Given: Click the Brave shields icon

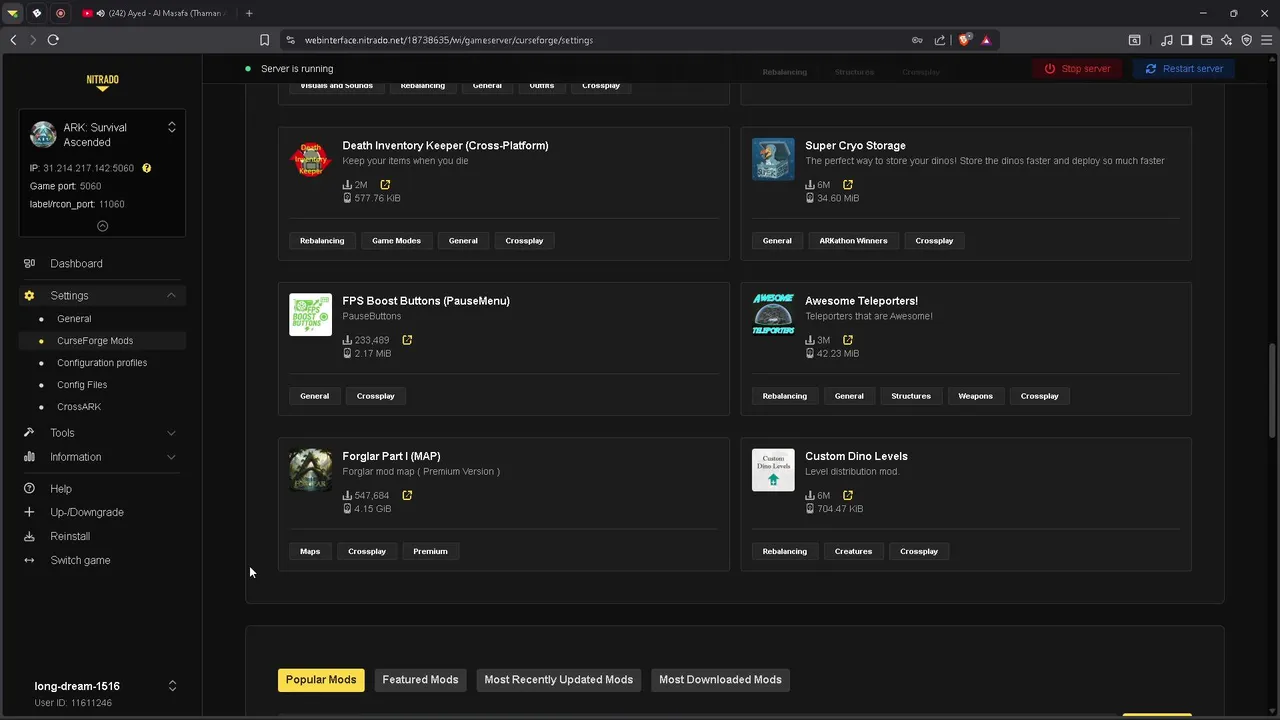Looking at the screenshot, I should (964, 40).
